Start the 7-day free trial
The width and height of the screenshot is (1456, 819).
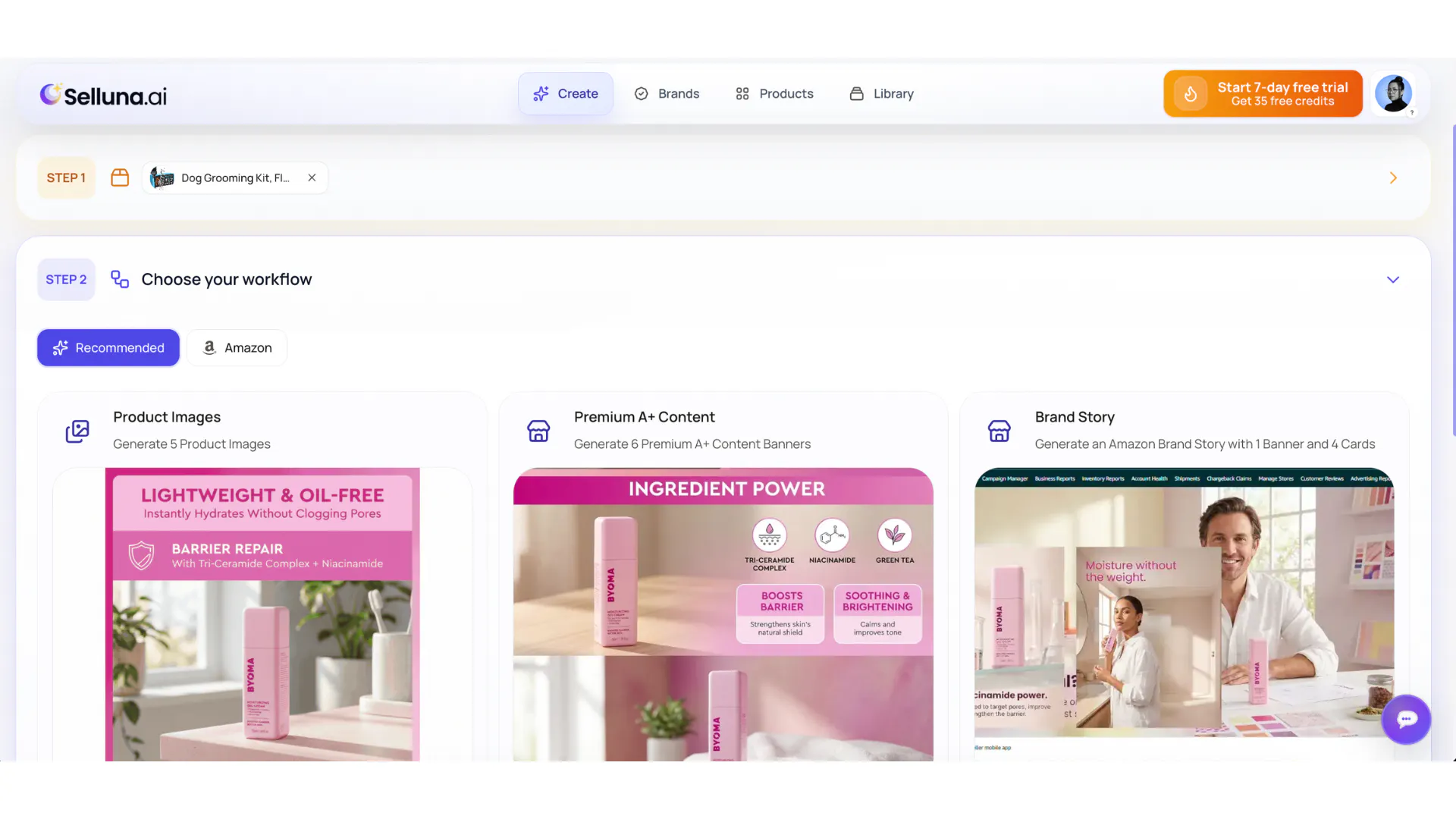tap(1263, 94)
